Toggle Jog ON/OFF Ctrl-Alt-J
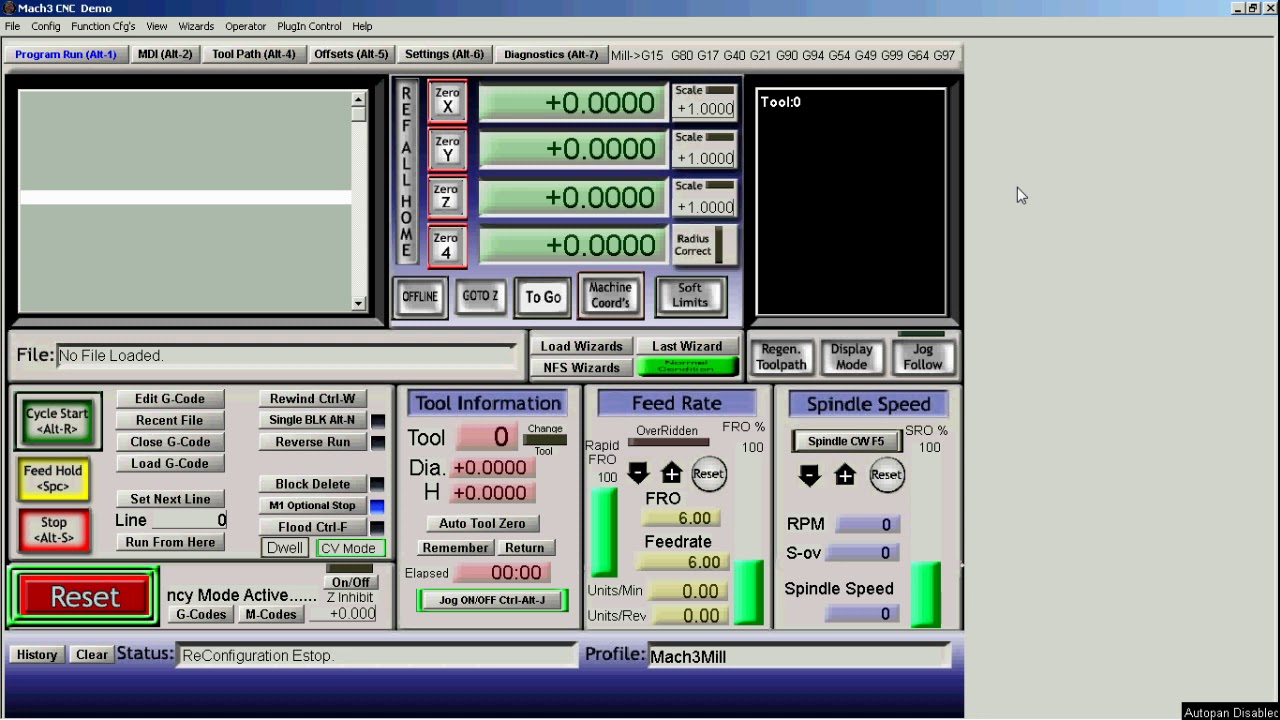1280x720 pixels. pos(492,600)
